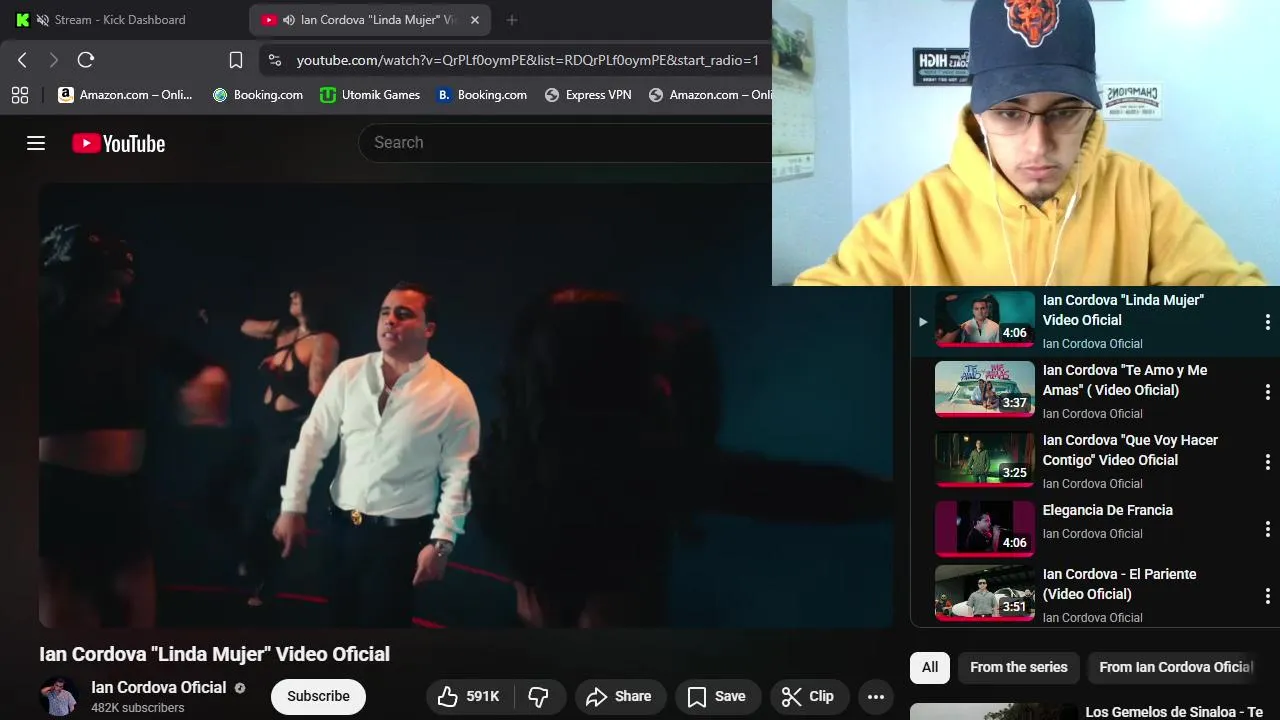Play Que Voy Hacer Contigo thumbnail

tap(985, 459)
